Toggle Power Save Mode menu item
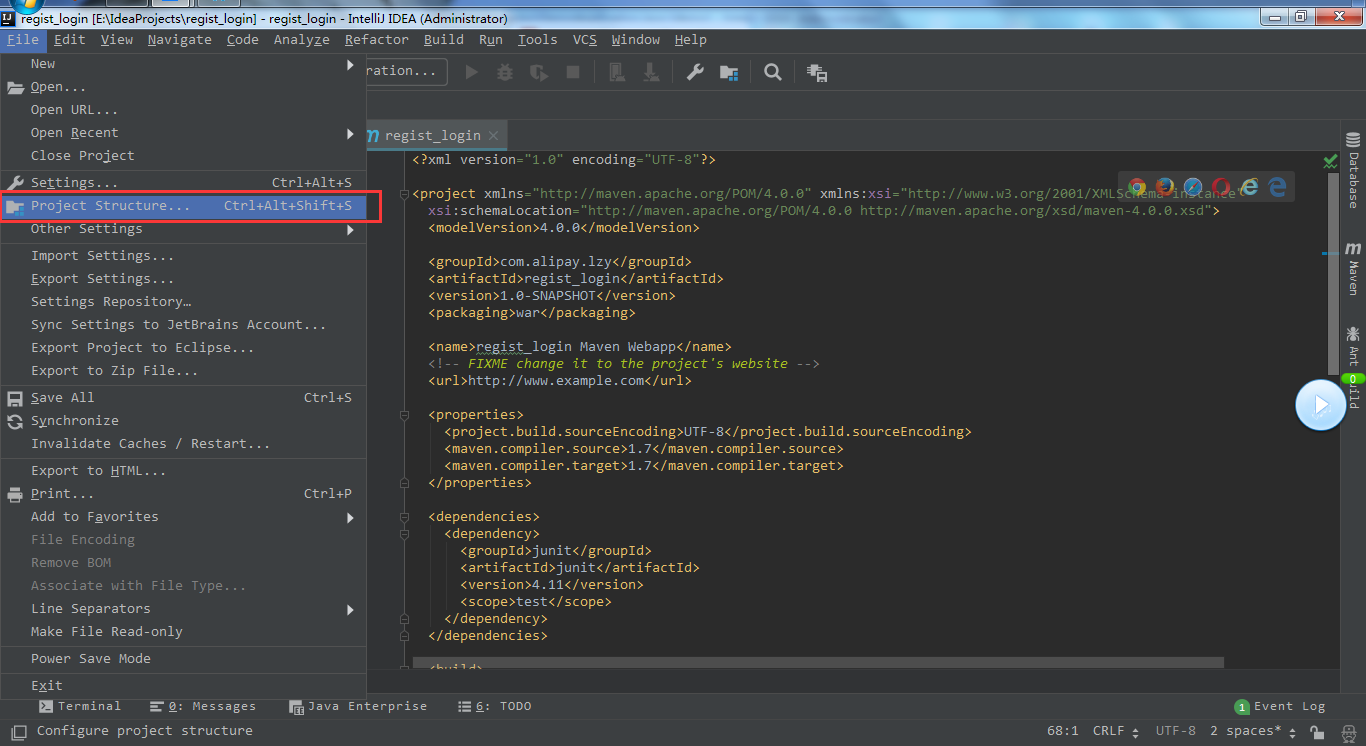This screenshot has height=746, width=1366. click(x=183, y=658)
